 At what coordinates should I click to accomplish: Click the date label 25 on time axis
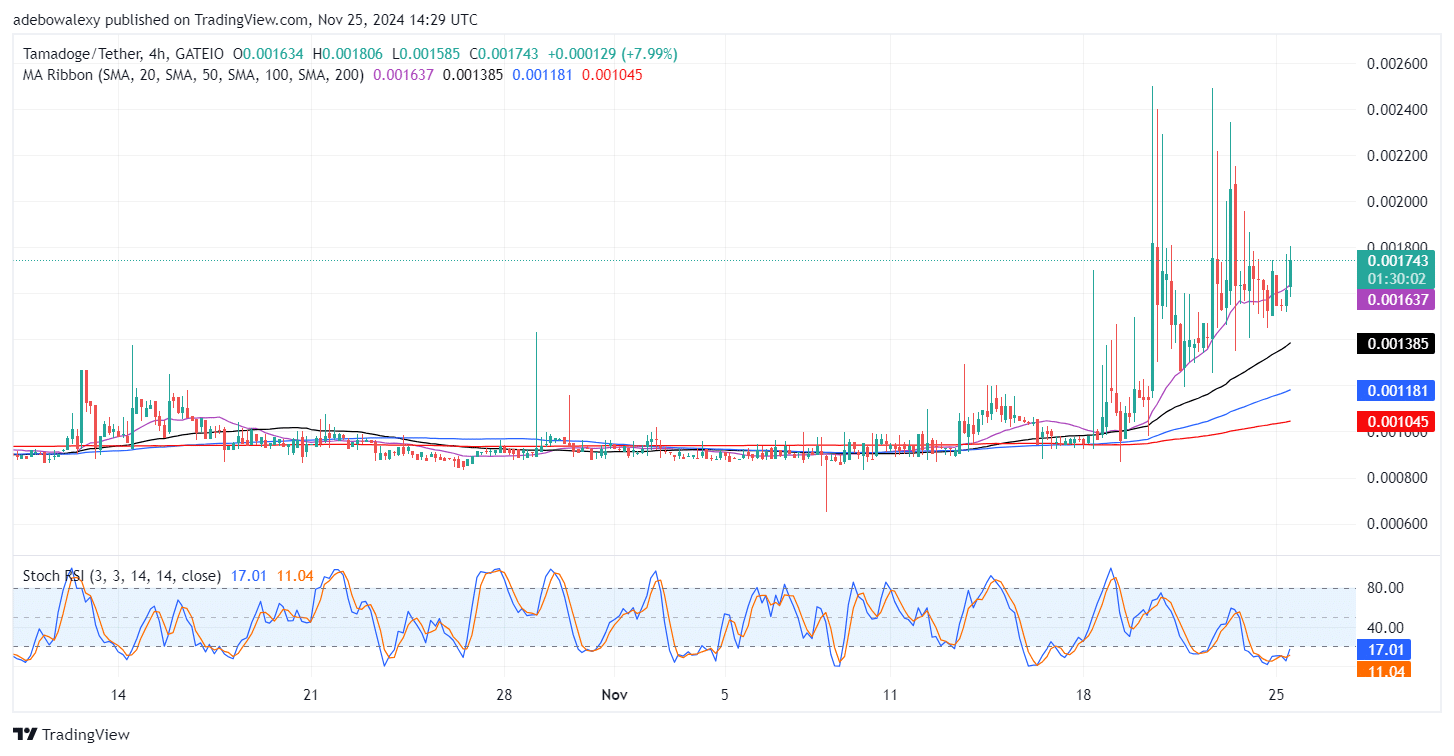coord(1276,695)
